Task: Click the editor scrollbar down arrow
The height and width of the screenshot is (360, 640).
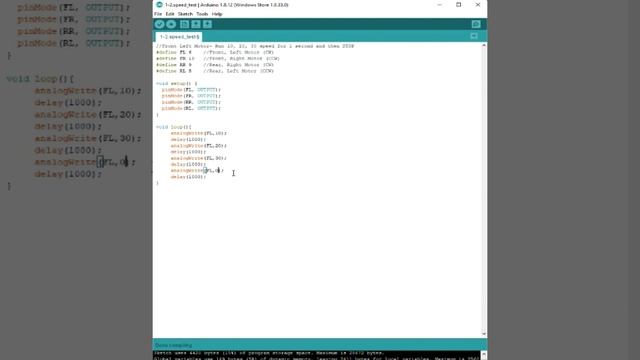Action: pyautogui.click(x=484, y=334)
